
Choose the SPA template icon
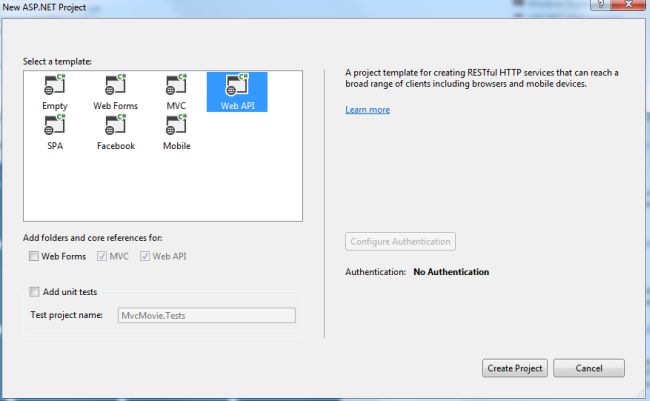click(55, 125)
